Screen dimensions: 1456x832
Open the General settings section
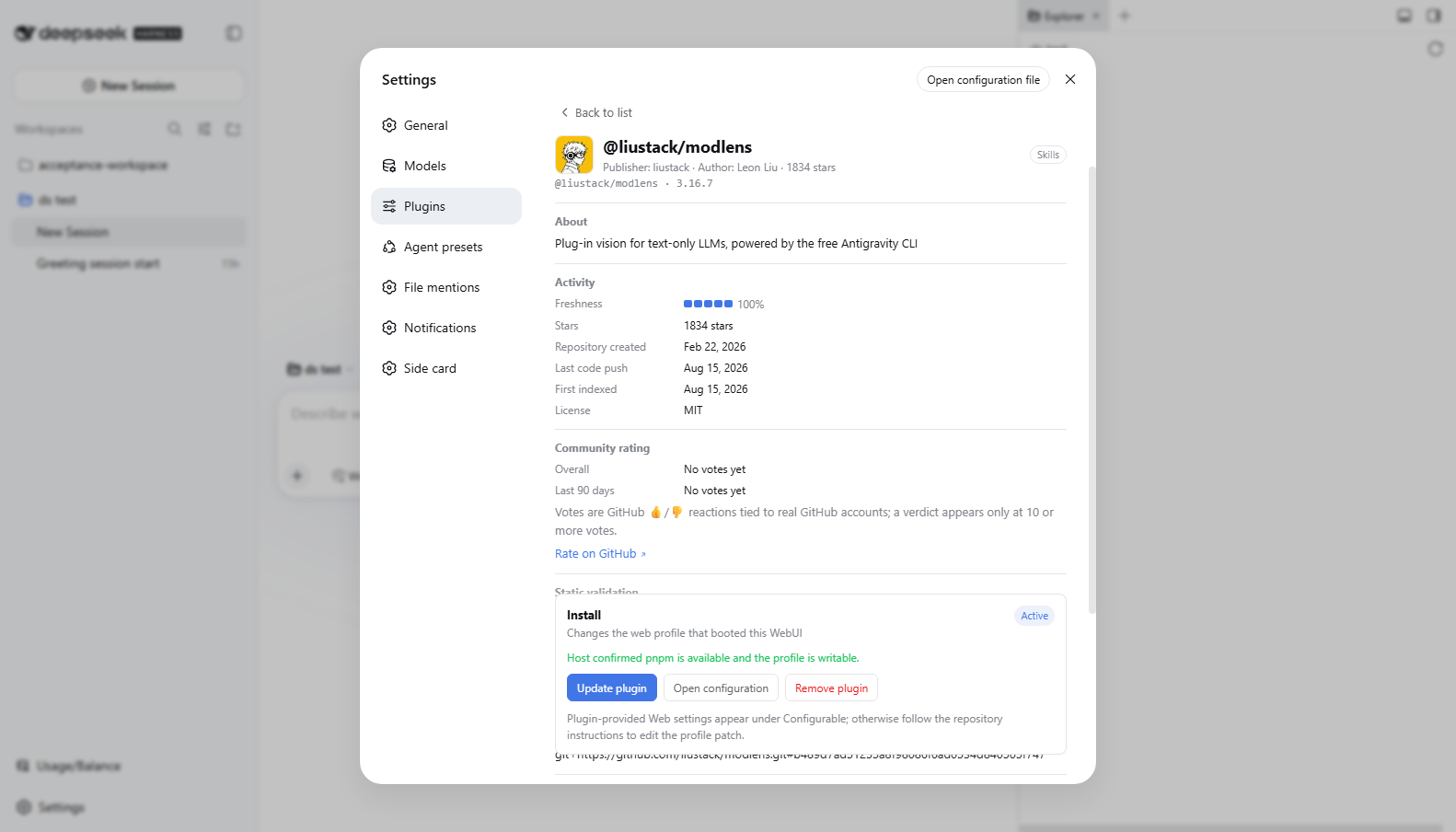pyautogui.click(x=446, y=125)
